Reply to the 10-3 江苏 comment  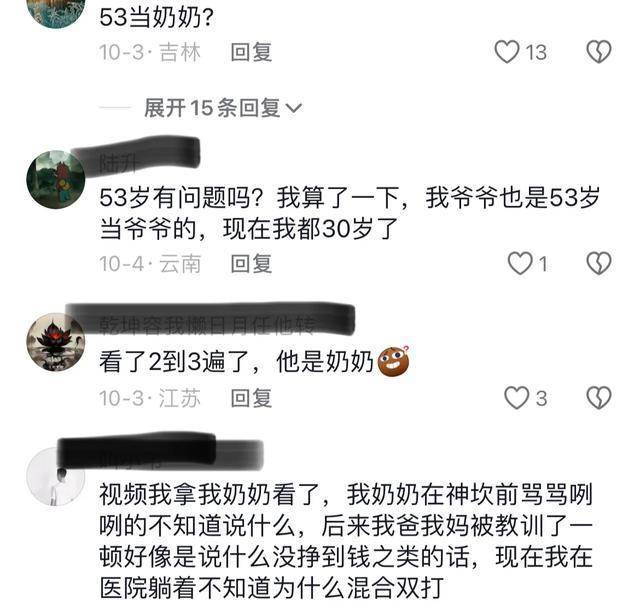(x=251, y=398)
